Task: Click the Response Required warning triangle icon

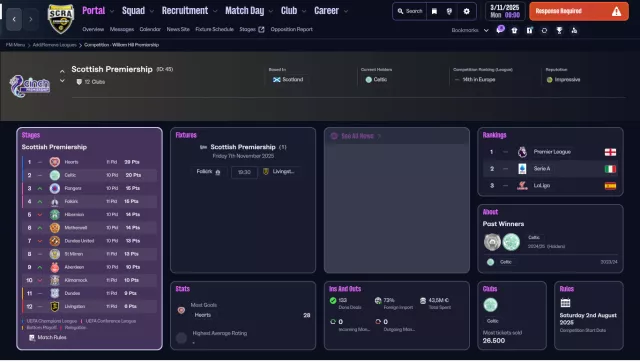Action: point(616,11)
